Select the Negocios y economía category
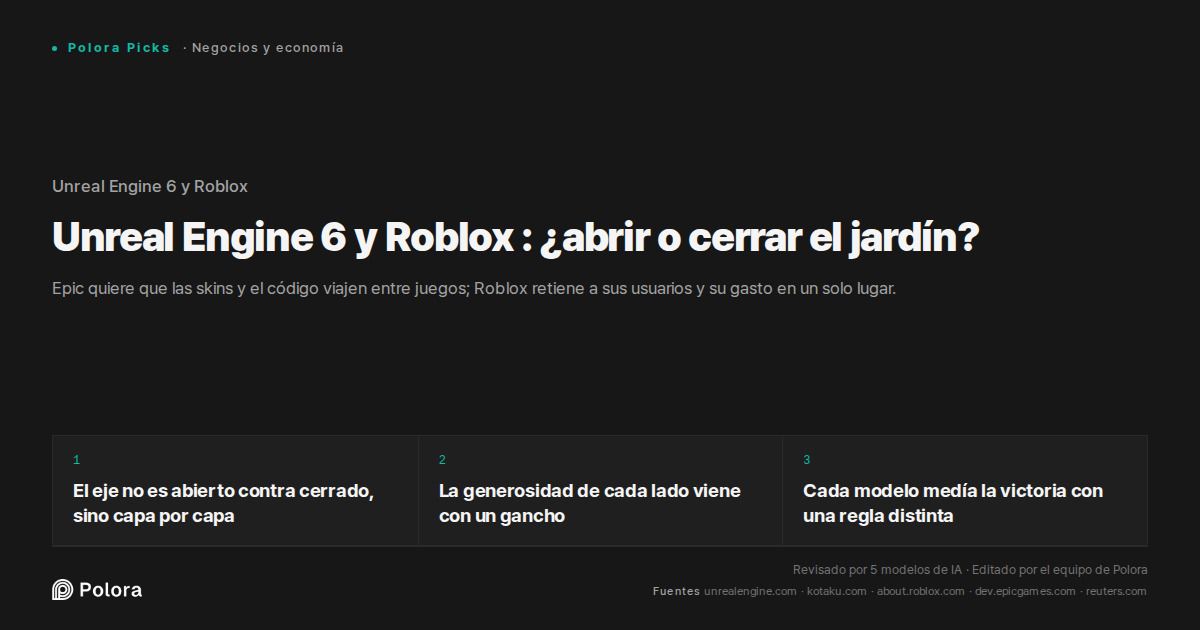 point(267,48)
